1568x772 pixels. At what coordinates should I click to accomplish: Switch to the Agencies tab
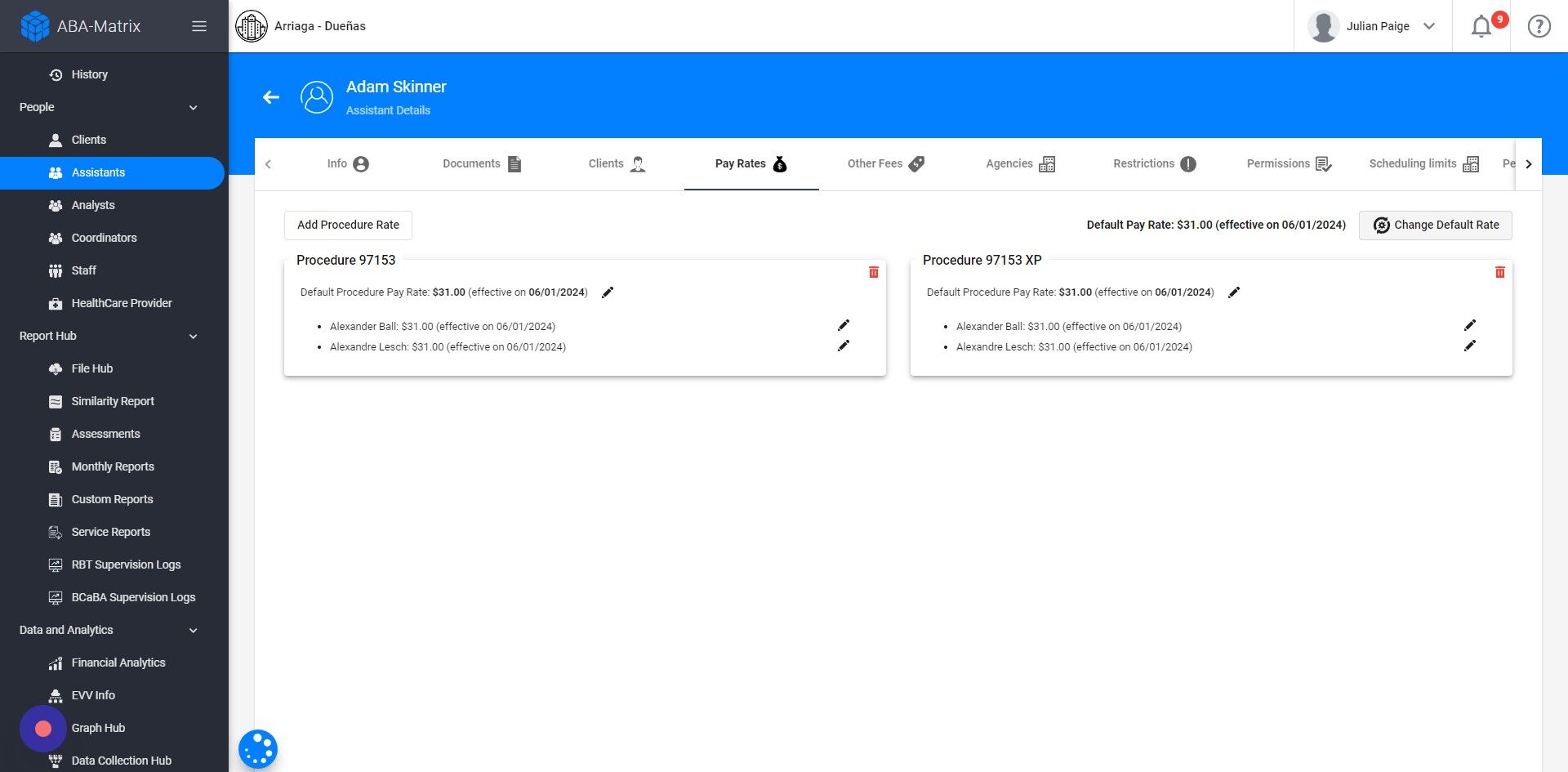1020,163
